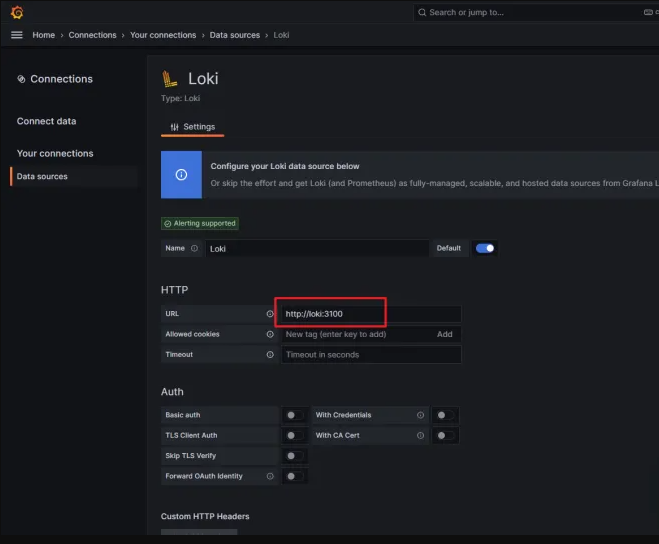Click the Name input field containing Loki
The width and height of the screenshot is (659, 544).
point(317,248)
